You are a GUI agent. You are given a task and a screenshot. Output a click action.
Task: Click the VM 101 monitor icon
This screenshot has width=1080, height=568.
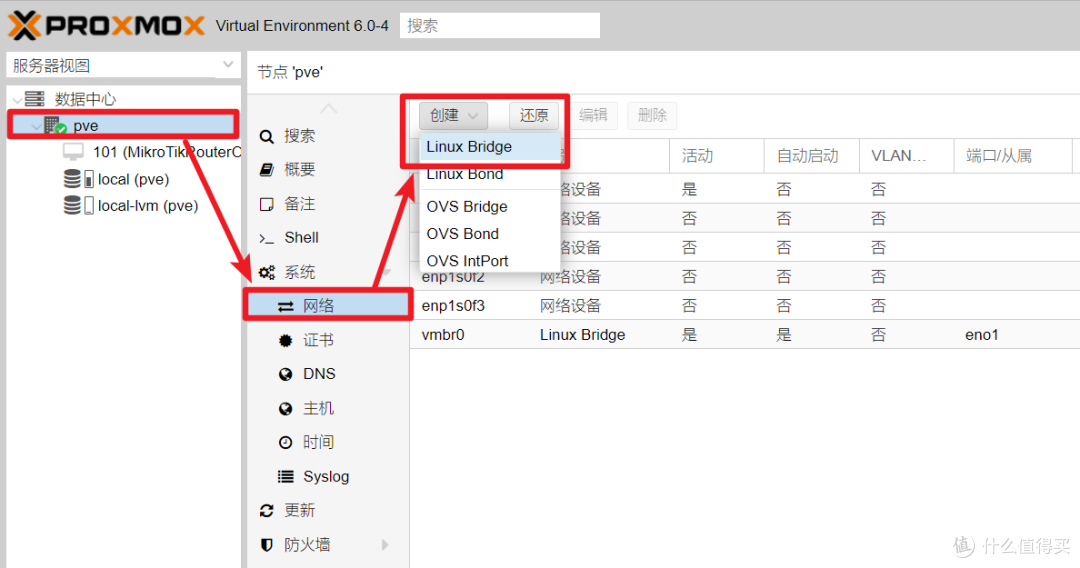(73, 151)
